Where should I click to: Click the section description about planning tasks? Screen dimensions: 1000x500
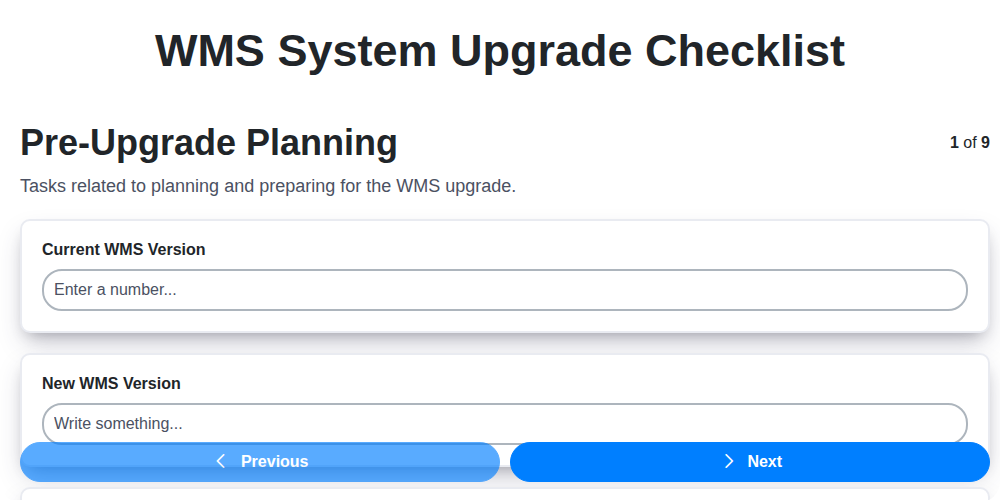268,186
